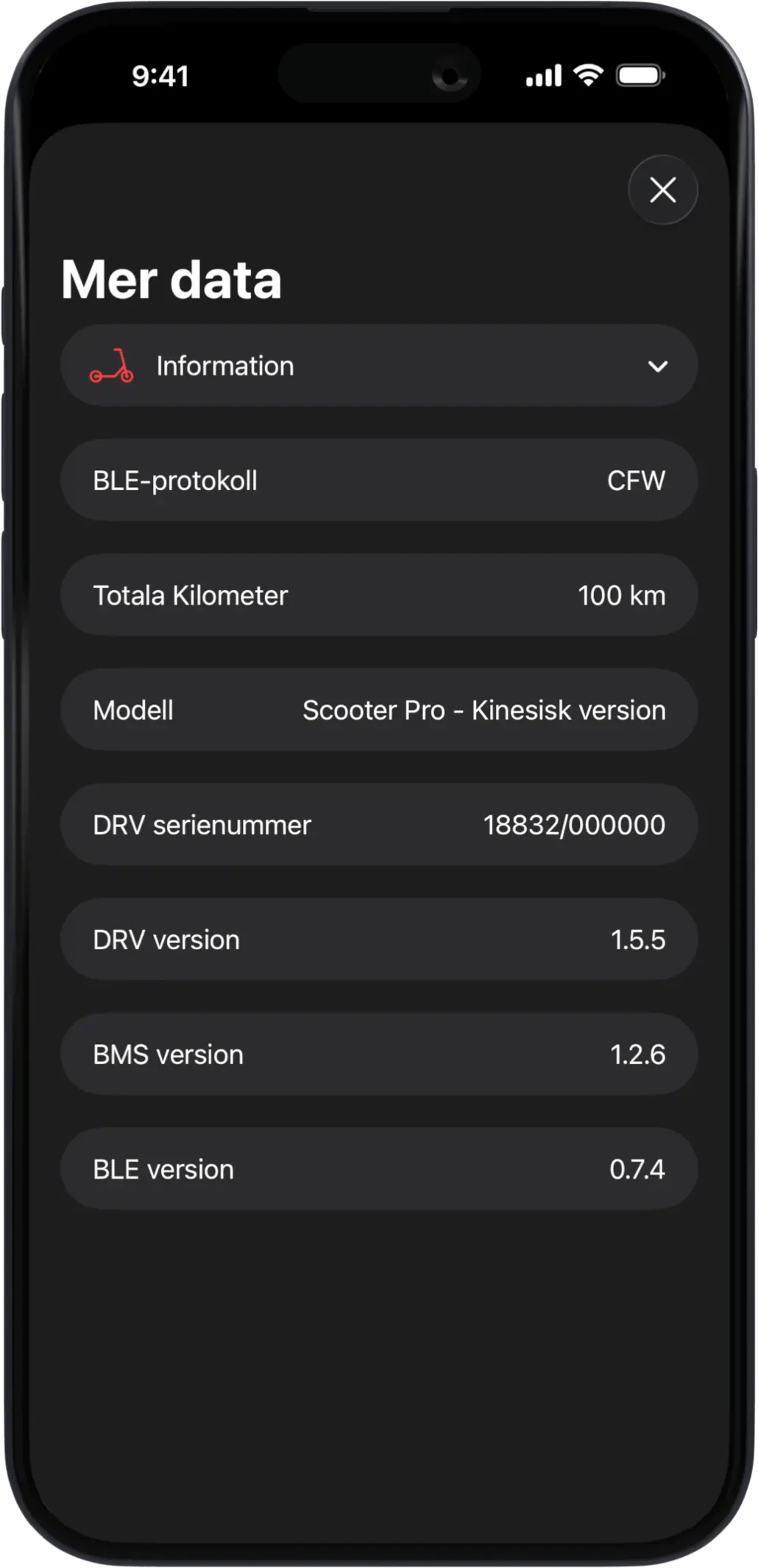Viewport: 758px width, 1568px height.
Task: Tap the BMS version row
Action: 378,1054
